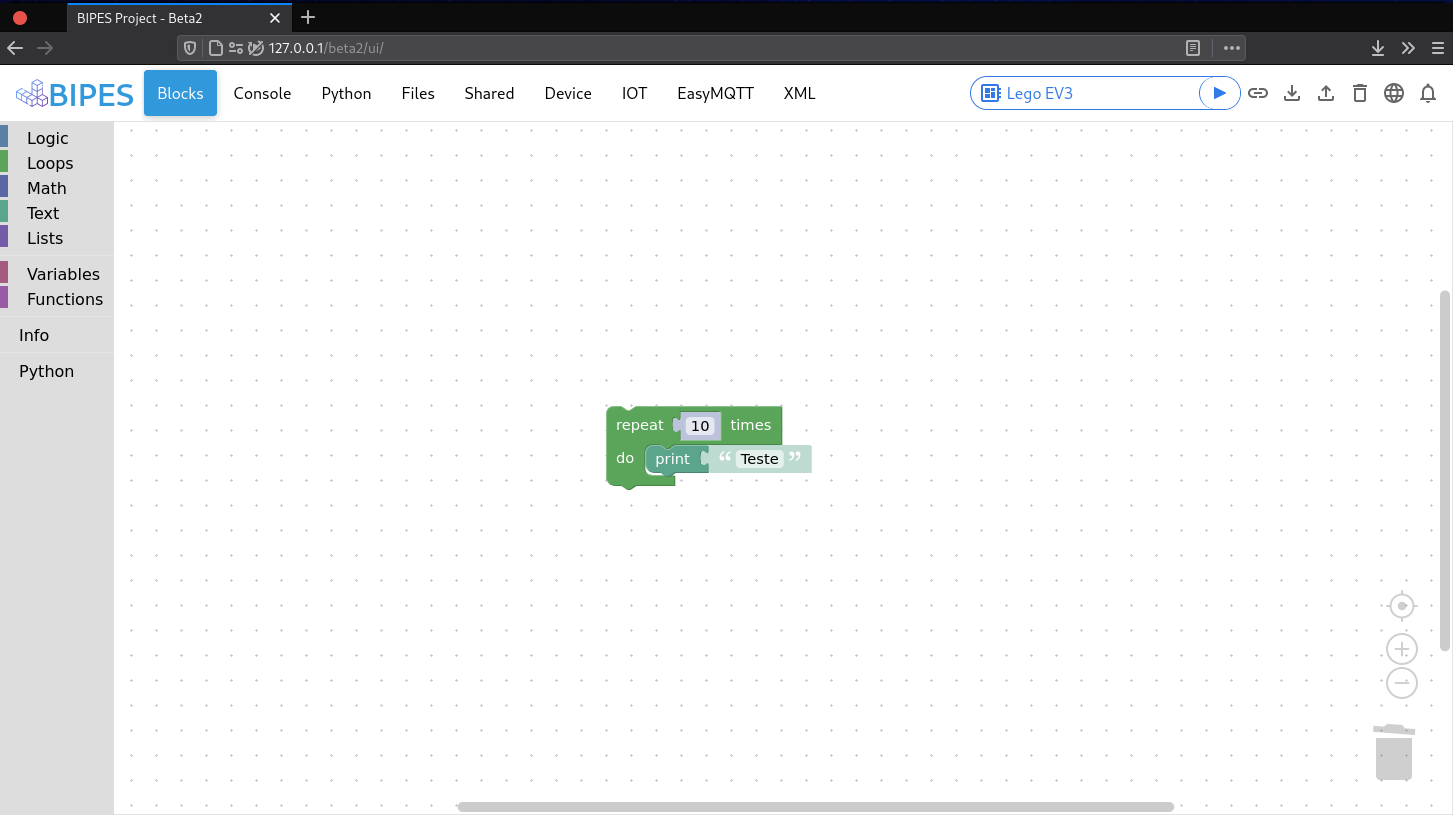The height and width of the screenshot is (815, 1453).
Task: Open the Shared tab
Action: [489, 93]
